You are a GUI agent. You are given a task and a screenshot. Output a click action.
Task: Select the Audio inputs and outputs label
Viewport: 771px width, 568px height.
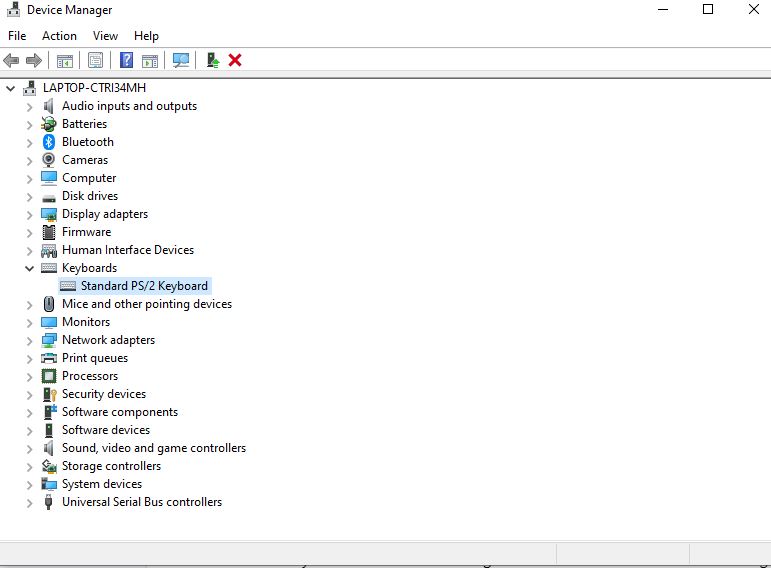click(129, 106)
